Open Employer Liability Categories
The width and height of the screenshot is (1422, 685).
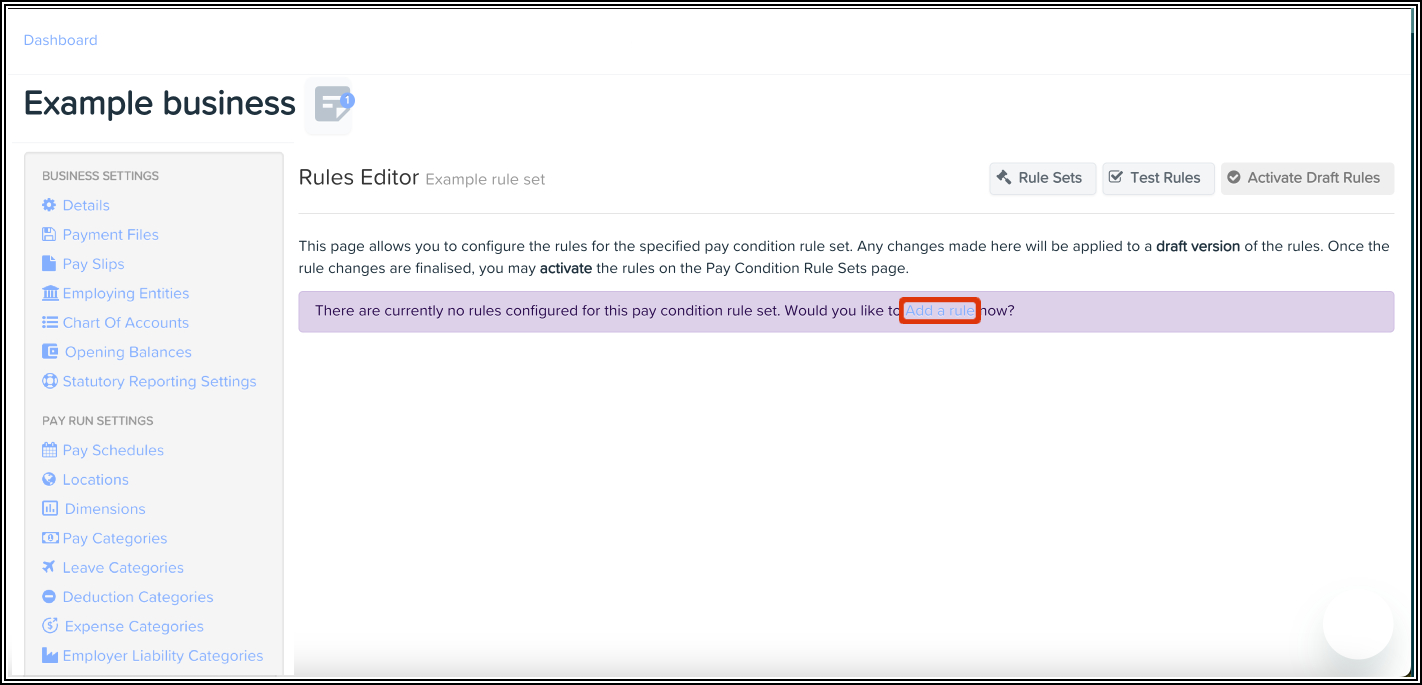point(162,656)
